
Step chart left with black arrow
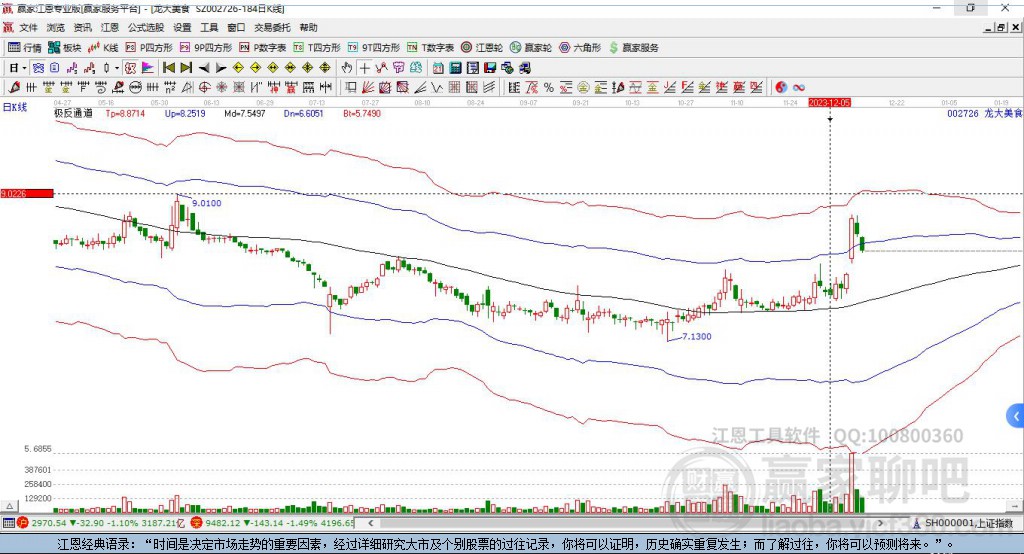pyautogui.click(x=204, y=68)
